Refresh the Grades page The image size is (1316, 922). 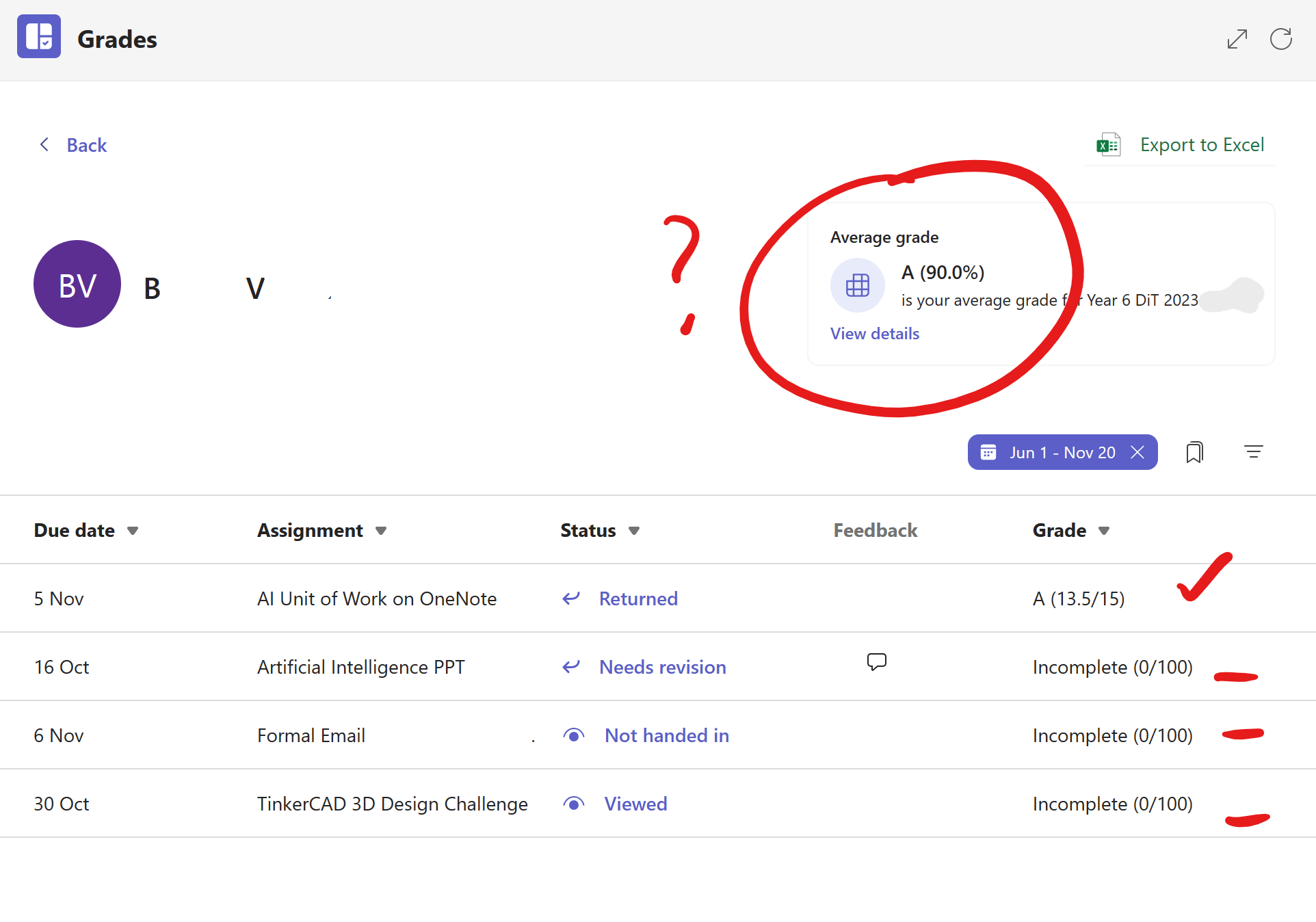pos(1280,39)
